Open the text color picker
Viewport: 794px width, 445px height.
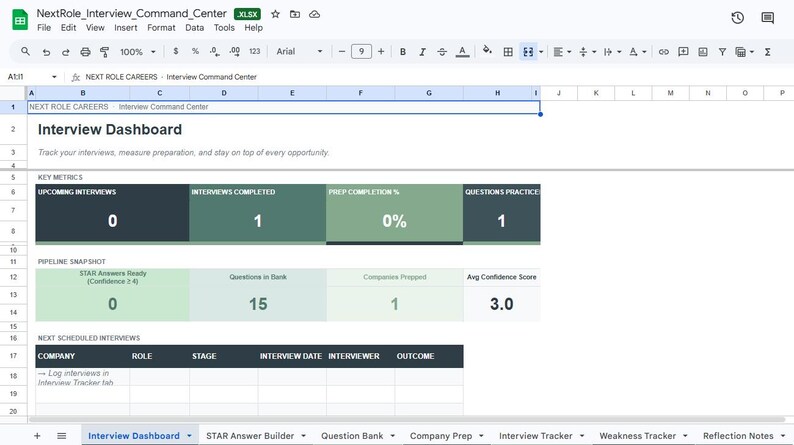click(462, 52)
